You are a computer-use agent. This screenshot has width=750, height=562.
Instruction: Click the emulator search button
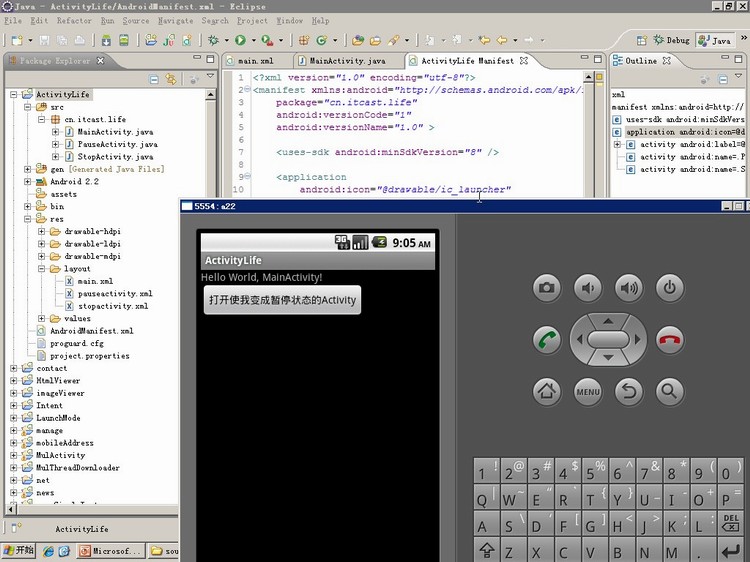(670, 392)
